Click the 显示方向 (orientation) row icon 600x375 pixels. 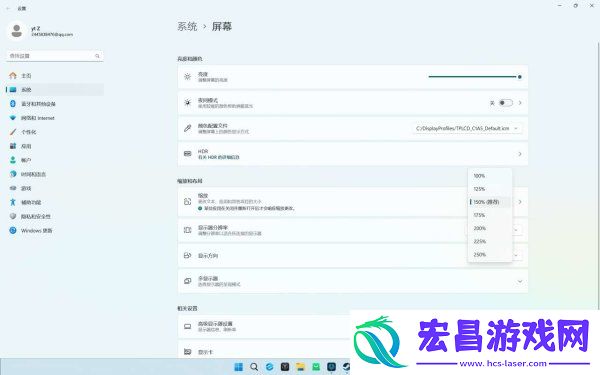point(188,256)
